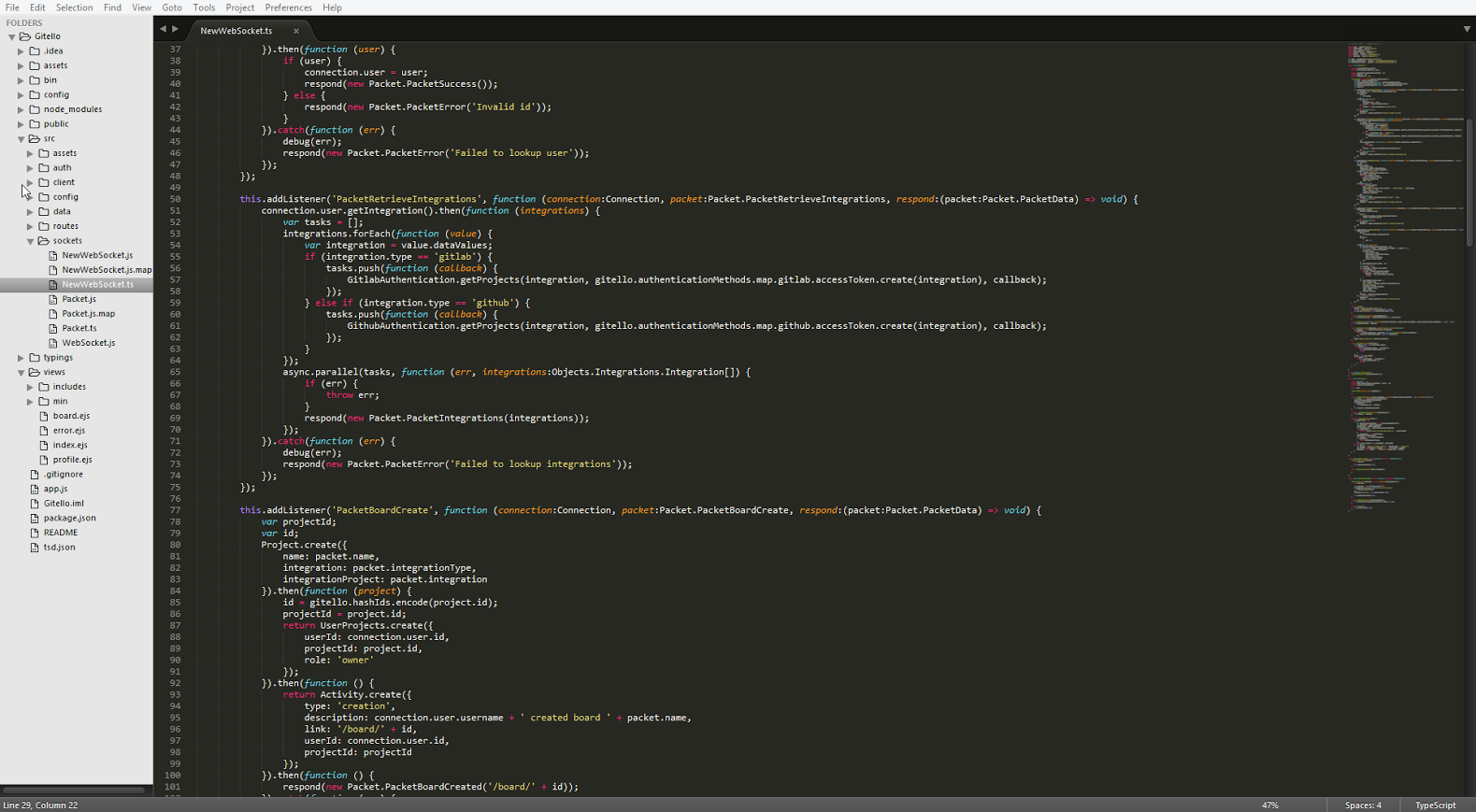Expand the typings folder
The image size is (1476, 812).
click(x=21, y=358)
